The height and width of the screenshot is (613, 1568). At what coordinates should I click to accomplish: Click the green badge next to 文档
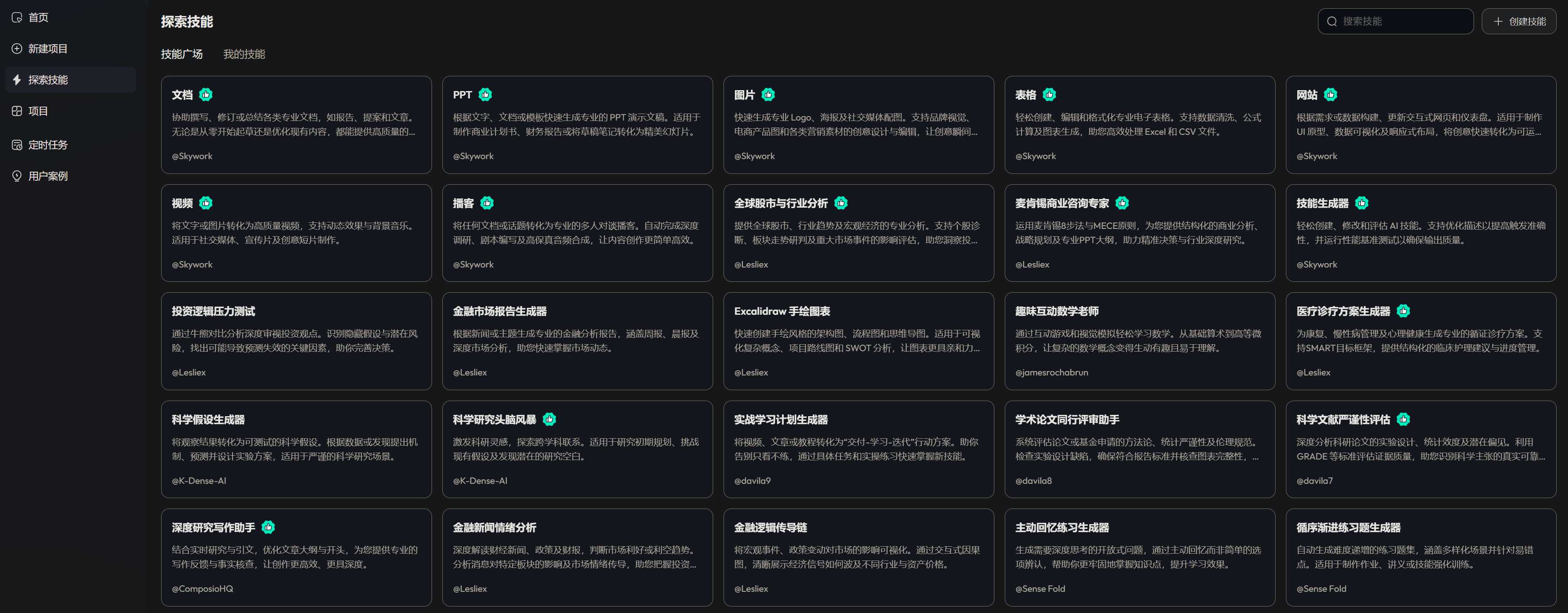click(x=206, y=95)
